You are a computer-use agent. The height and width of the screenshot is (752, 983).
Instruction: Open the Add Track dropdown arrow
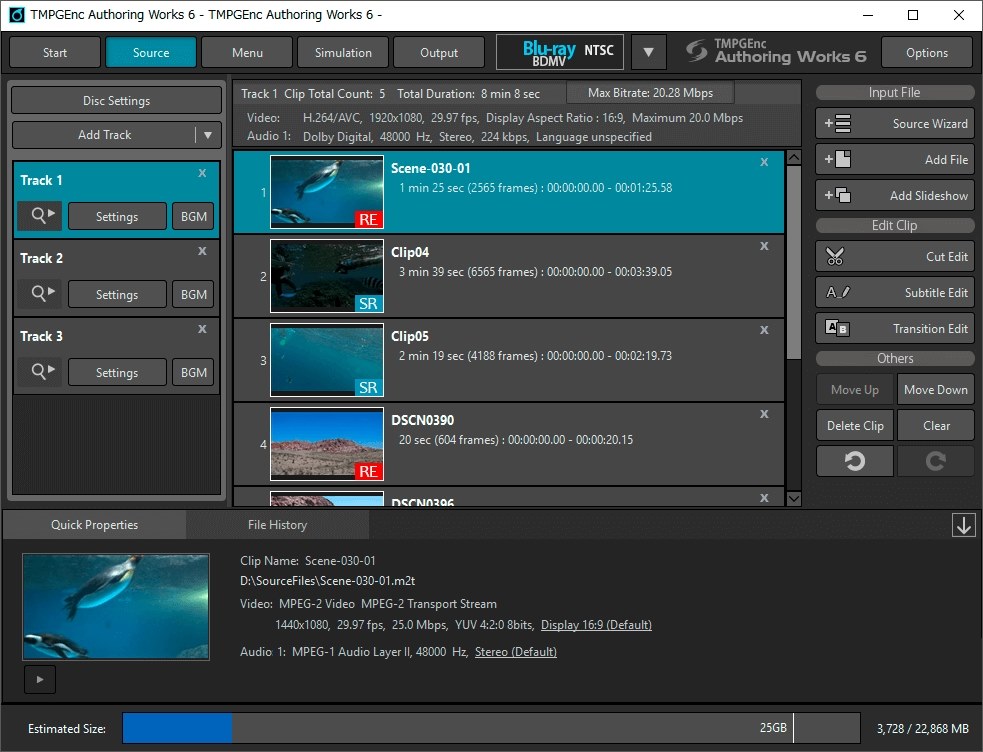click(x=208, y=135)
